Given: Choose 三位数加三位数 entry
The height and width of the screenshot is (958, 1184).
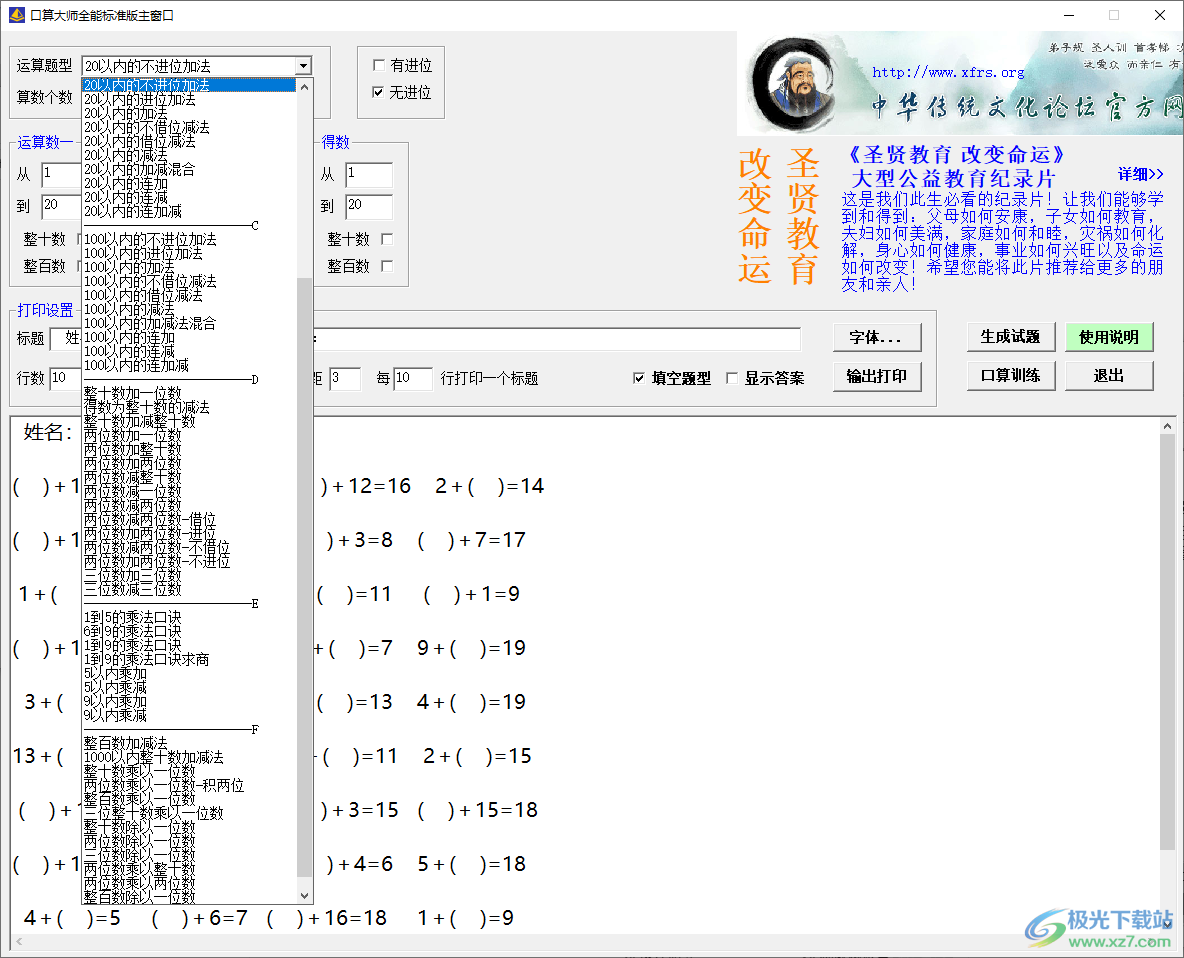Looking at the screenshot, I should pos(189,575).
